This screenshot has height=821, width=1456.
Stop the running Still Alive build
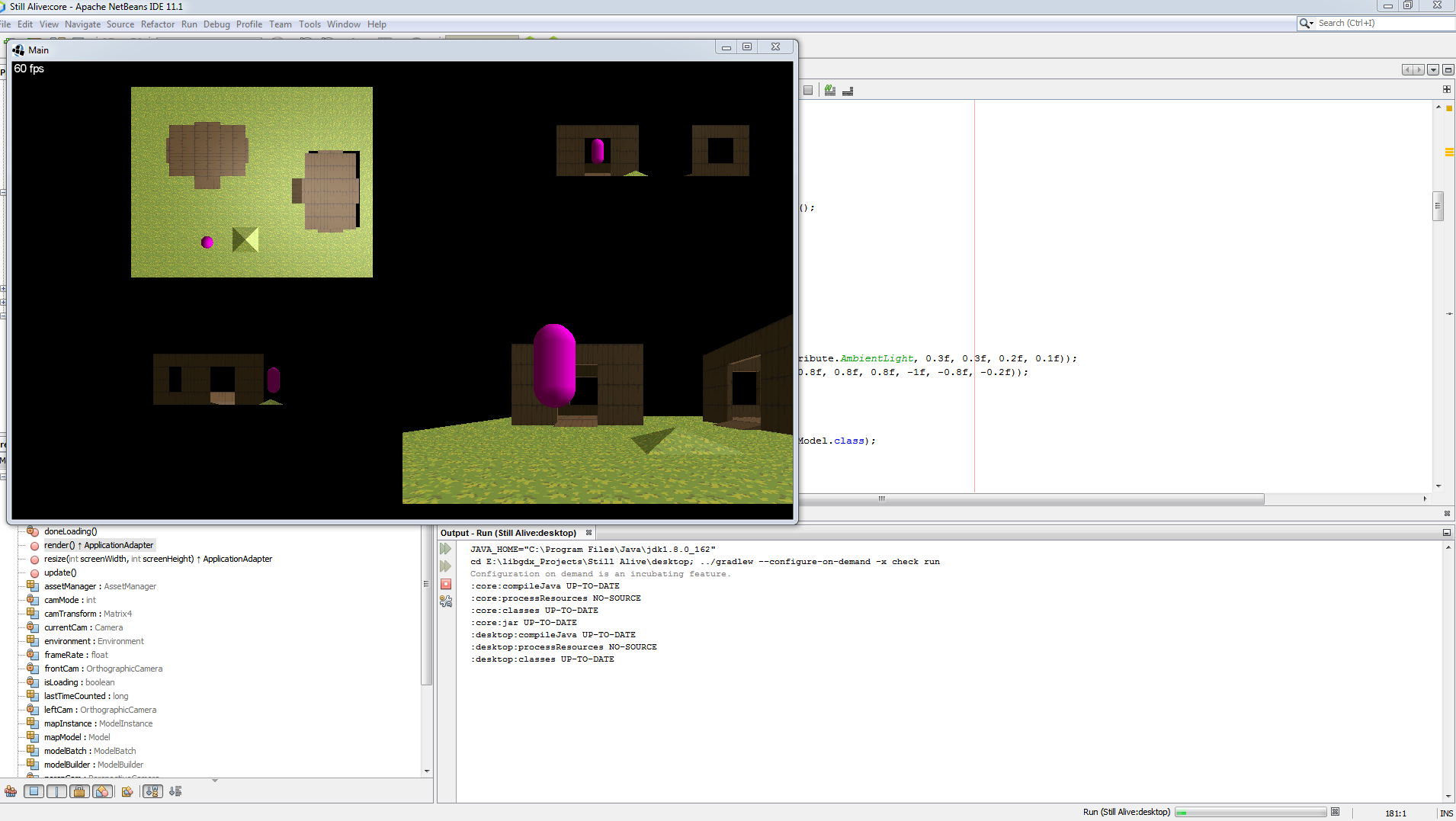click(x=446, y=584)
